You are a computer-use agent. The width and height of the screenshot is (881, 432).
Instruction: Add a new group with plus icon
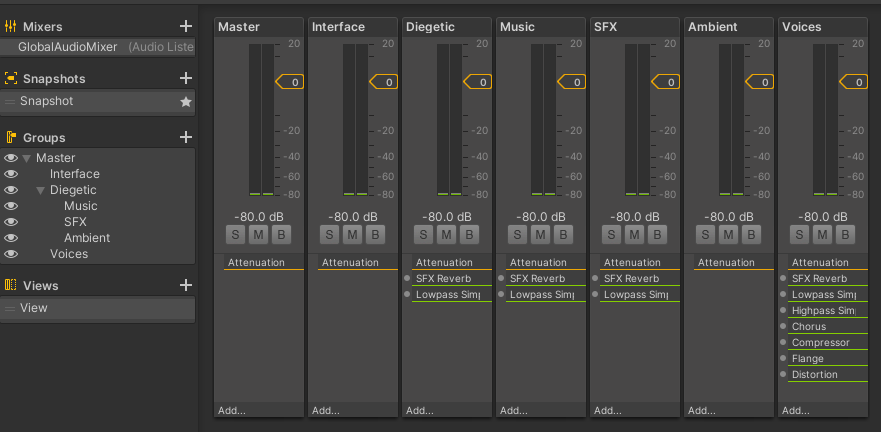(185, 137)
